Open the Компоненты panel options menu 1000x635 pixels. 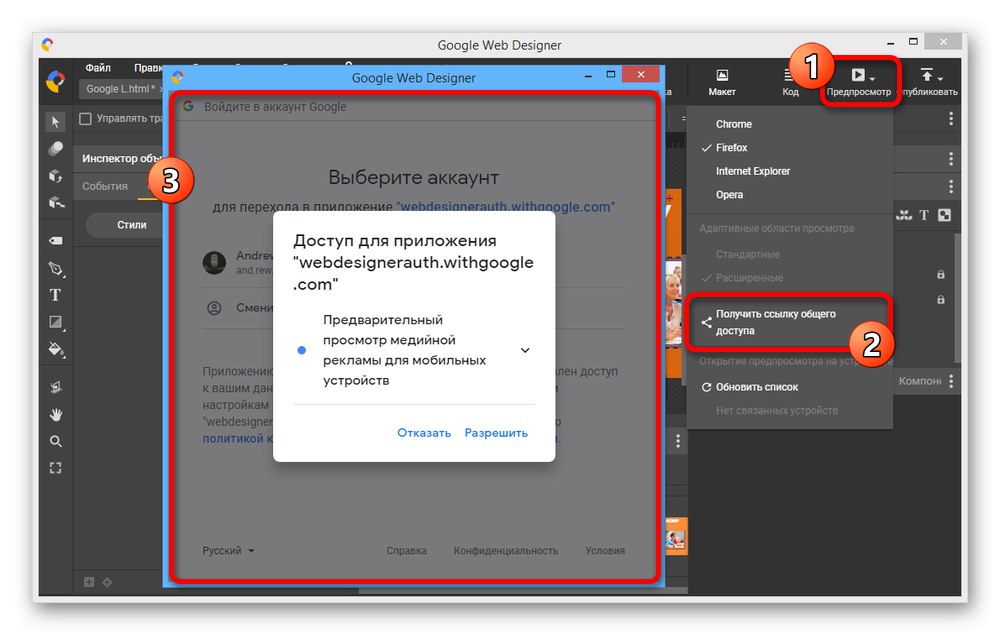point(951,381)
